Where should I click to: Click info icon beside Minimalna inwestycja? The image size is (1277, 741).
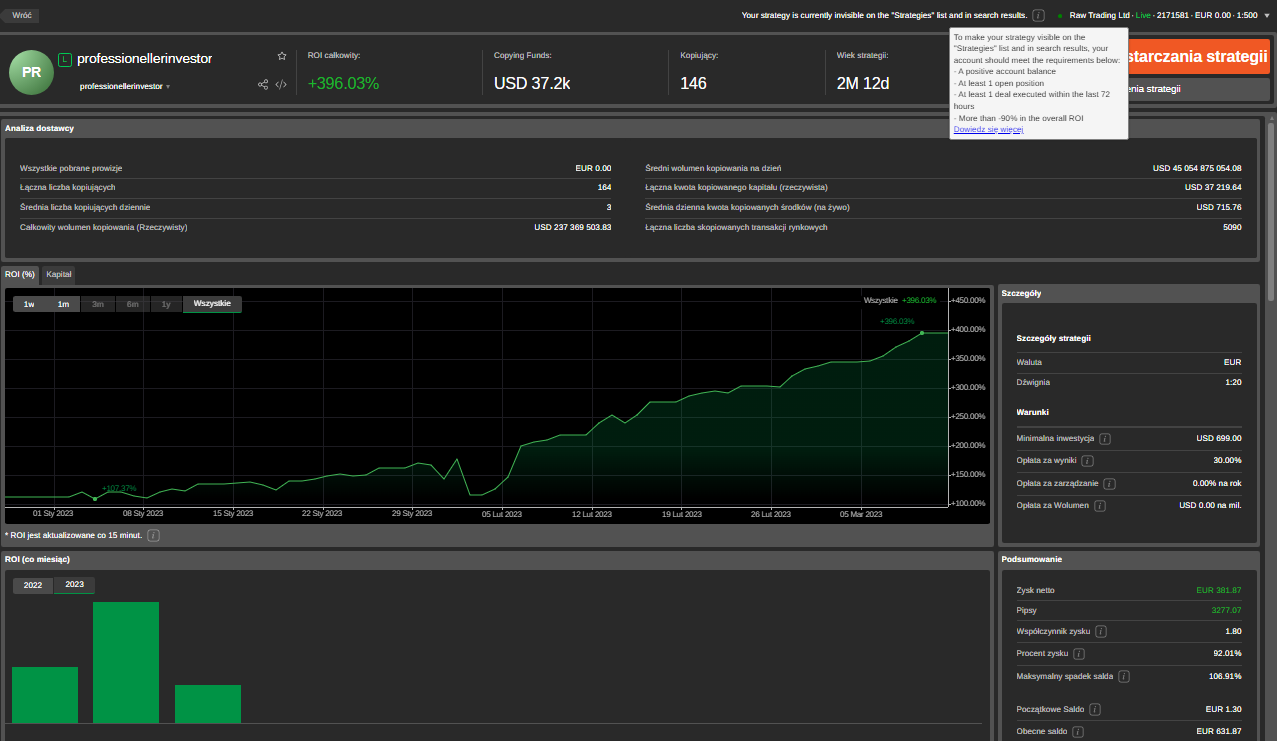1105,438
